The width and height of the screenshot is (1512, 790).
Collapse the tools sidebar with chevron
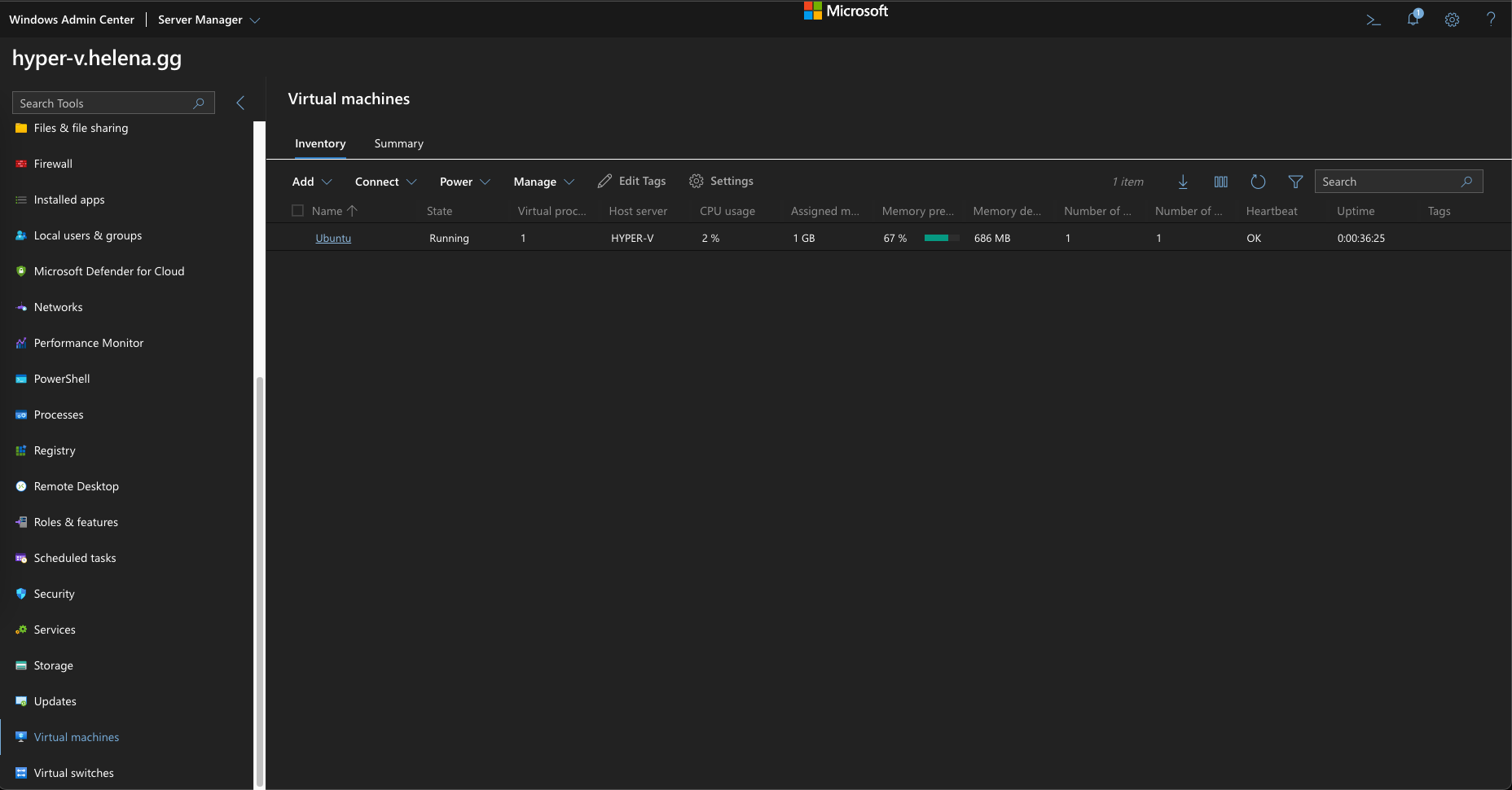point(240,103)
